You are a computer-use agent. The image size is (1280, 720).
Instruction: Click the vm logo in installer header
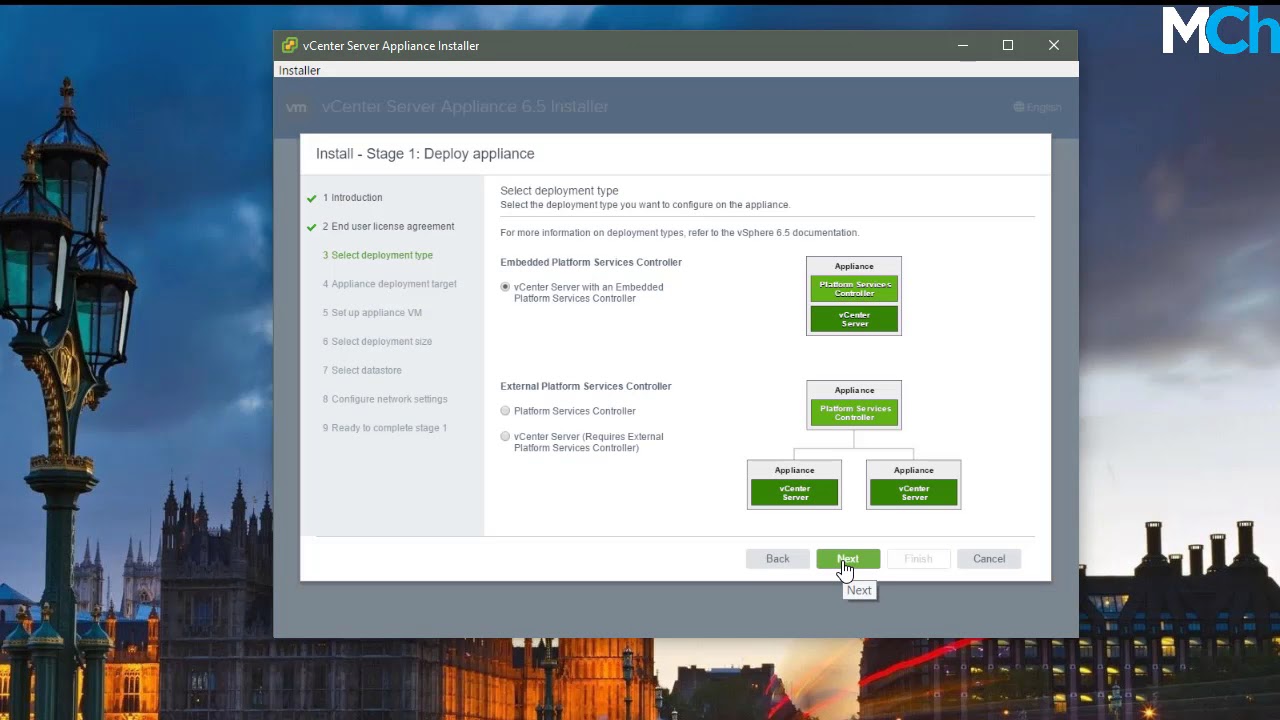point(296,107)
